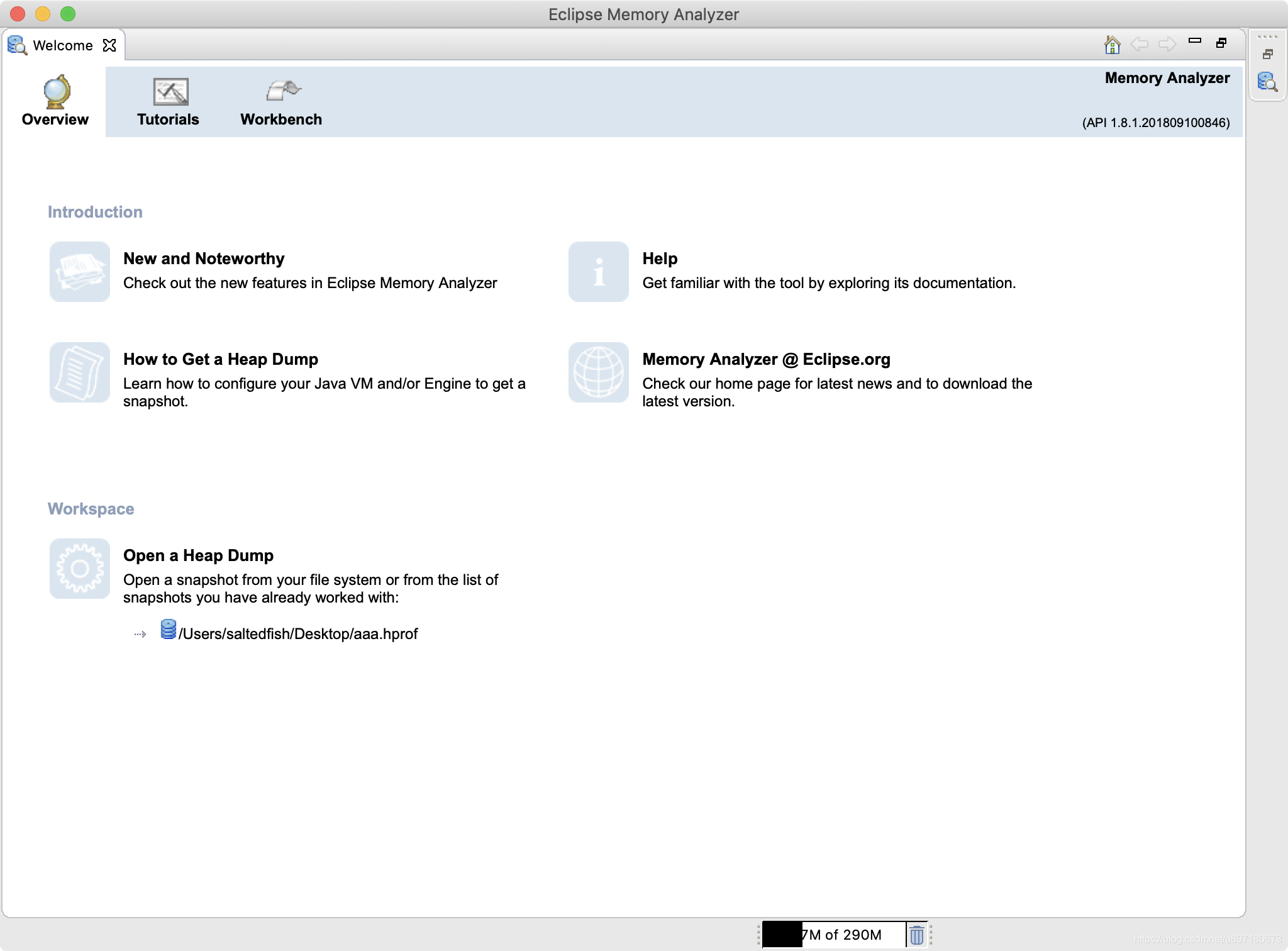The width and height of the screenshot is (1288, 951).
Task: Minimize the Welcome view panel
Action: click(x=1195, y=41)
